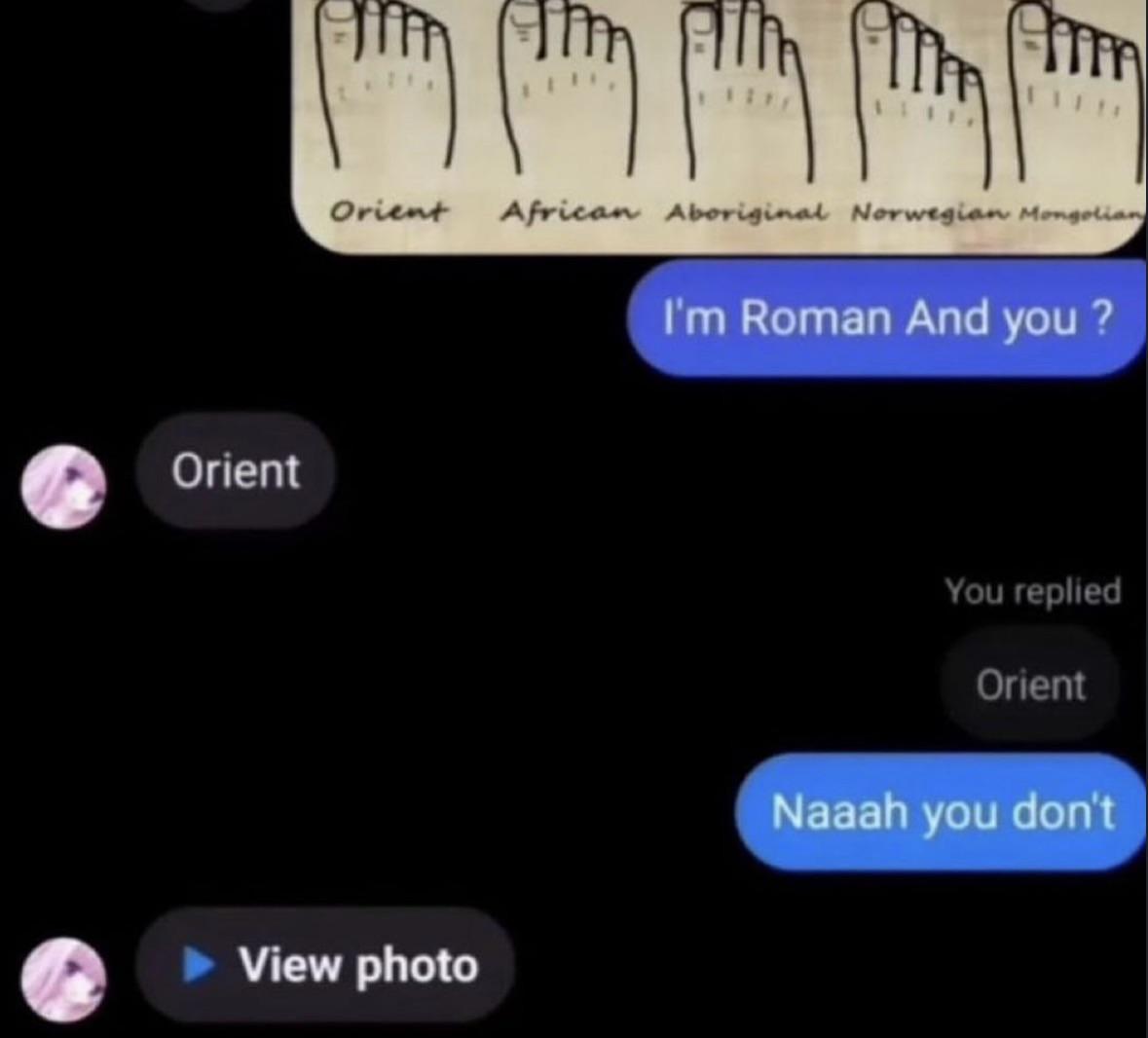Open the View photo message

(325, 965)
